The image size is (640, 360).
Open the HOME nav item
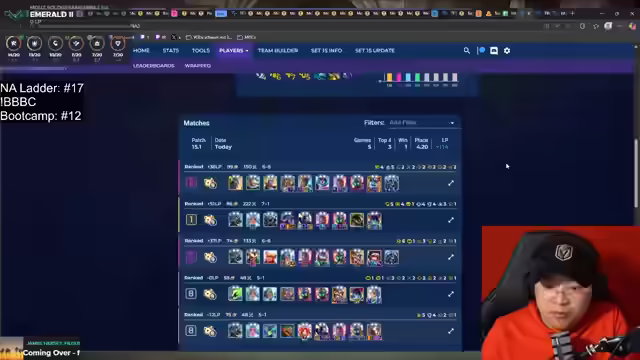pos(141,51)
